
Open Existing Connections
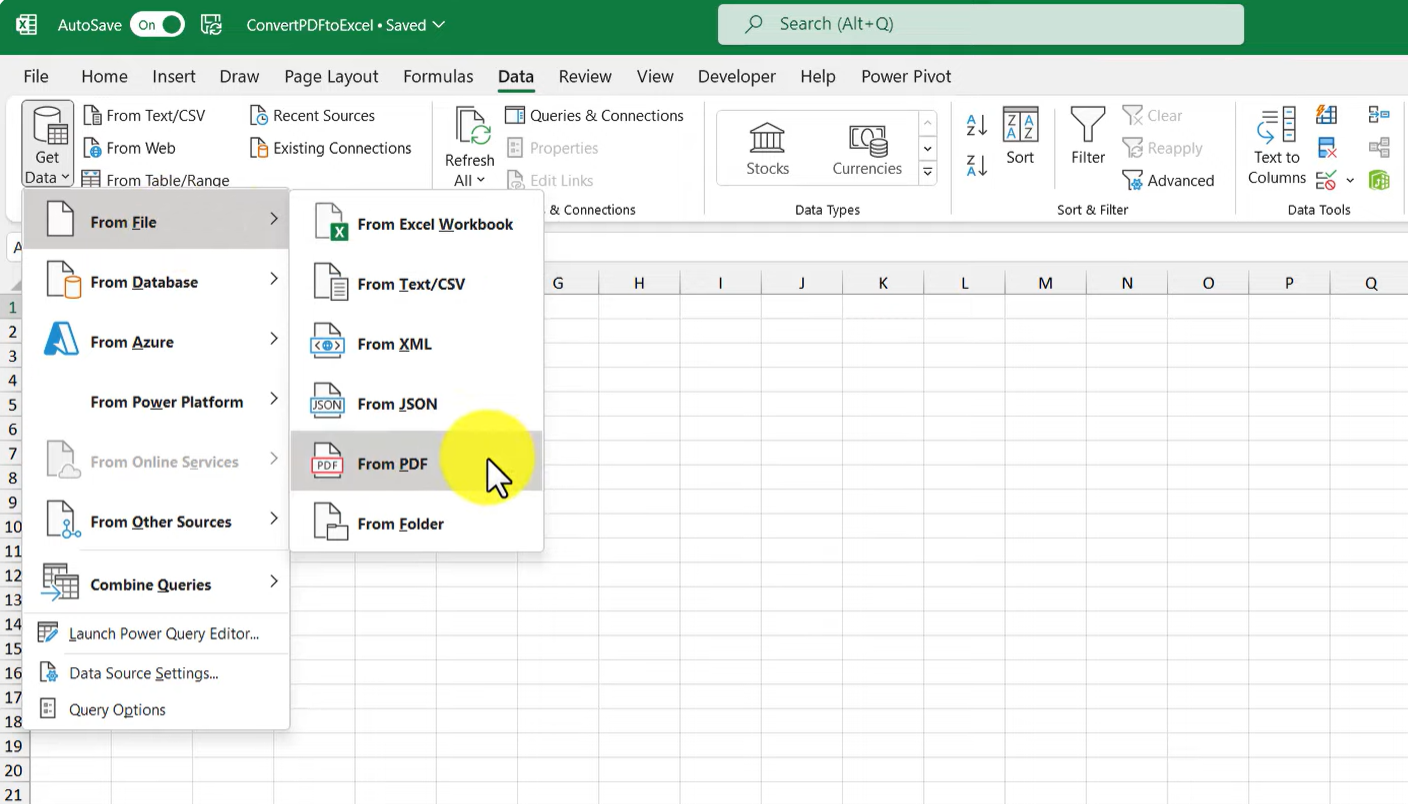pyautogui.click(x=331, y=148)
